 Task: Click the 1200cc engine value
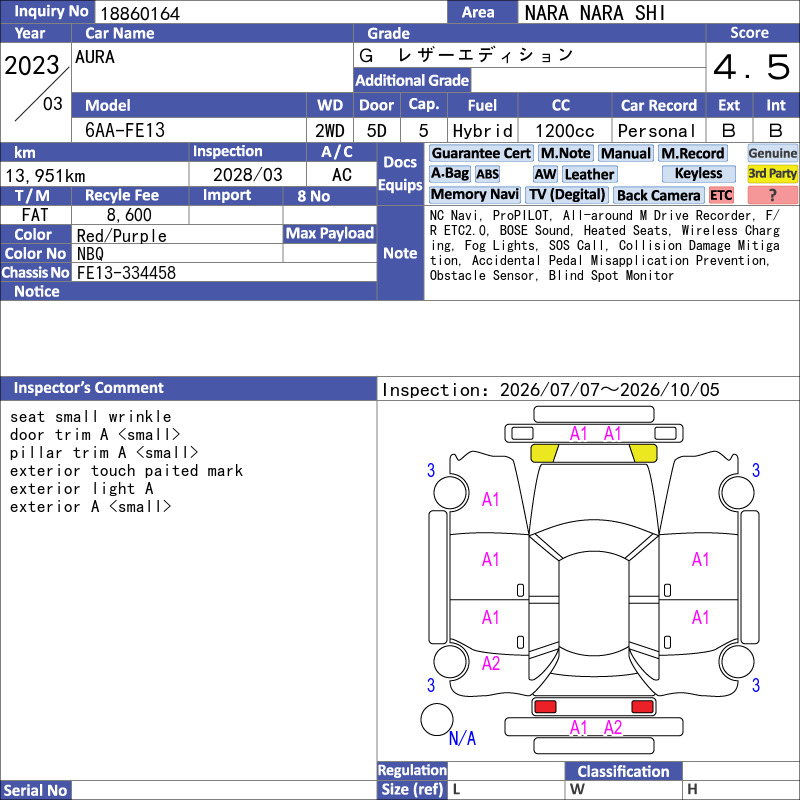click(x=564, y=131)
